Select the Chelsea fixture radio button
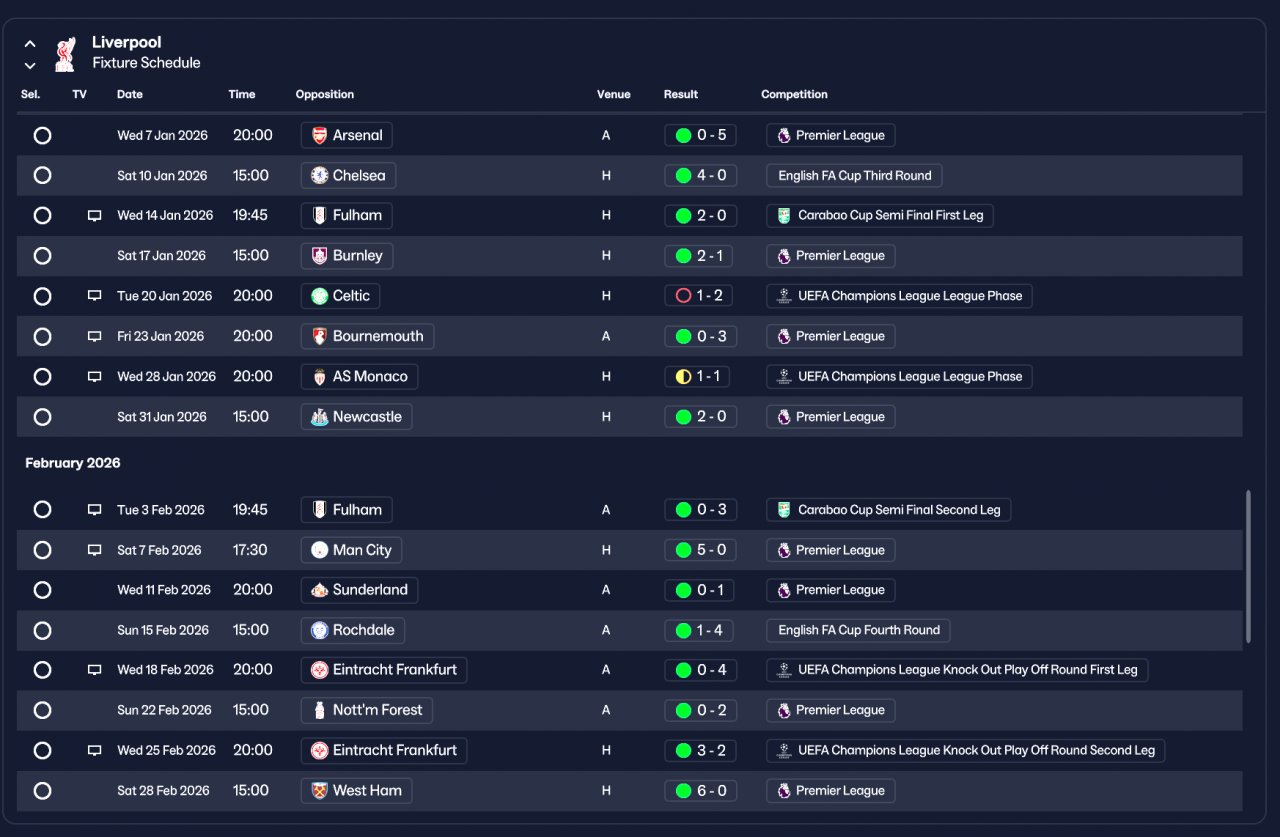Screen dimensions: 1280x837 pos(42,175)
